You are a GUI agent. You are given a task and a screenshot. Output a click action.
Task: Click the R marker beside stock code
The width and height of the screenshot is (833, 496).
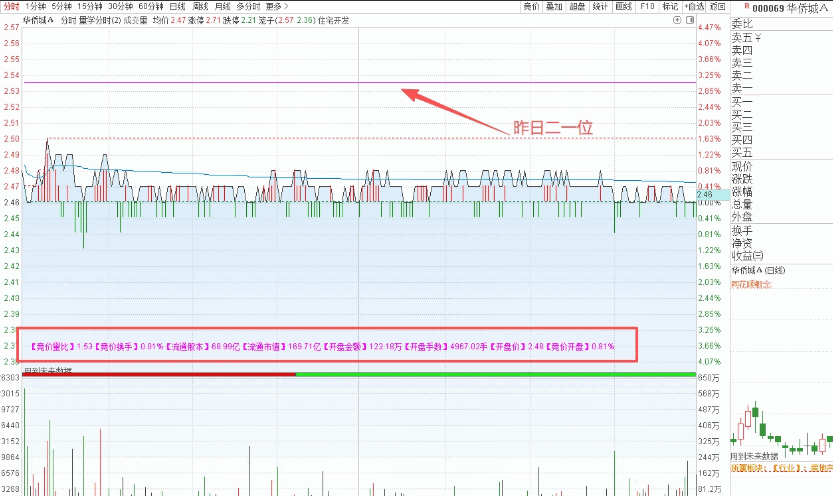pyautogui.click(x=747, y=6)
